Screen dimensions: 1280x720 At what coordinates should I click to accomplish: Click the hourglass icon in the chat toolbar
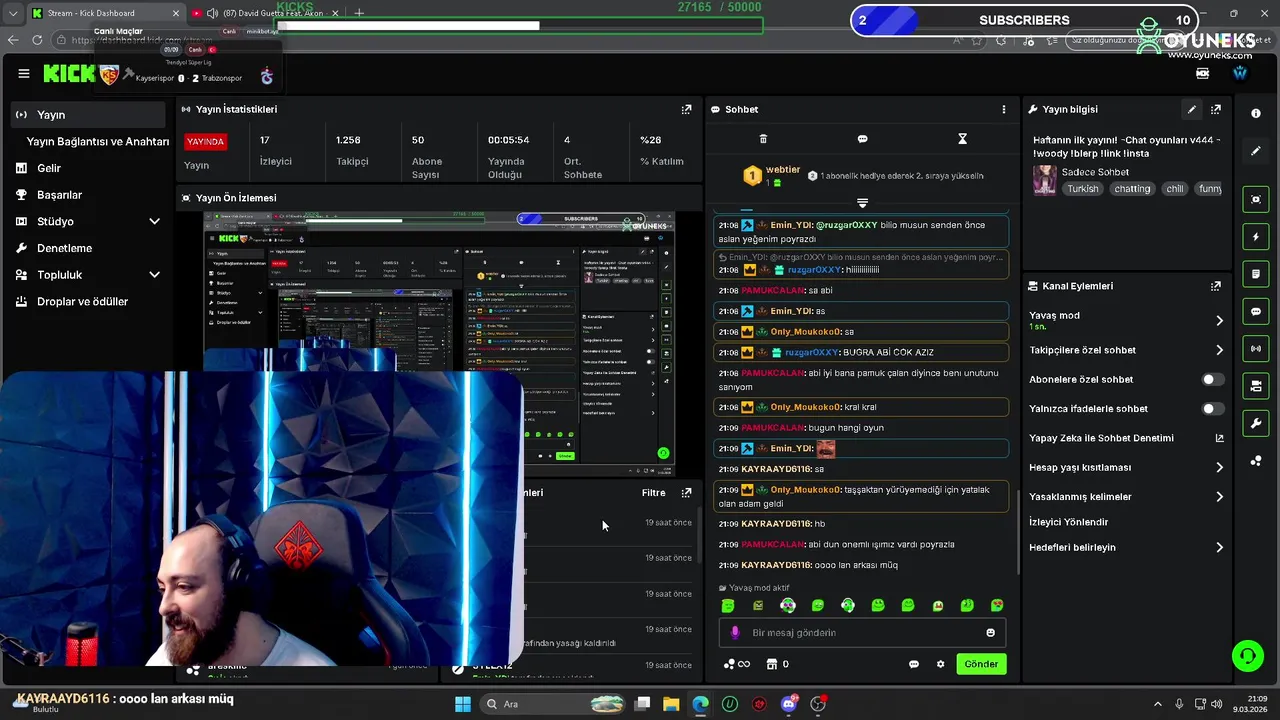pyautogui.click(x=962, y=139)
